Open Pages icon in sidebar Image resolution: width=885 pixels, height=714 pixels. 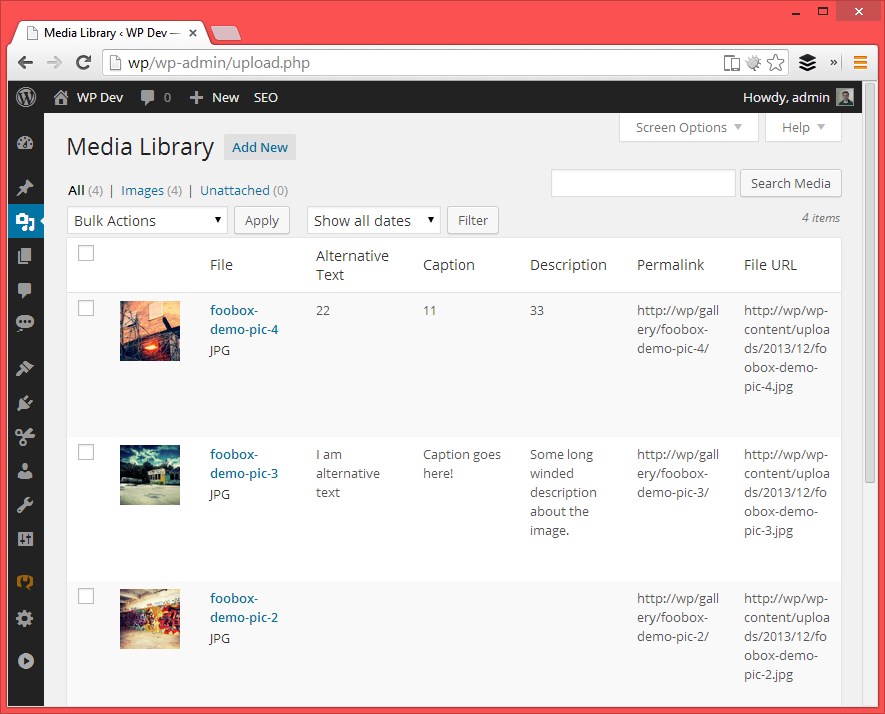click(x=25, y=256)
